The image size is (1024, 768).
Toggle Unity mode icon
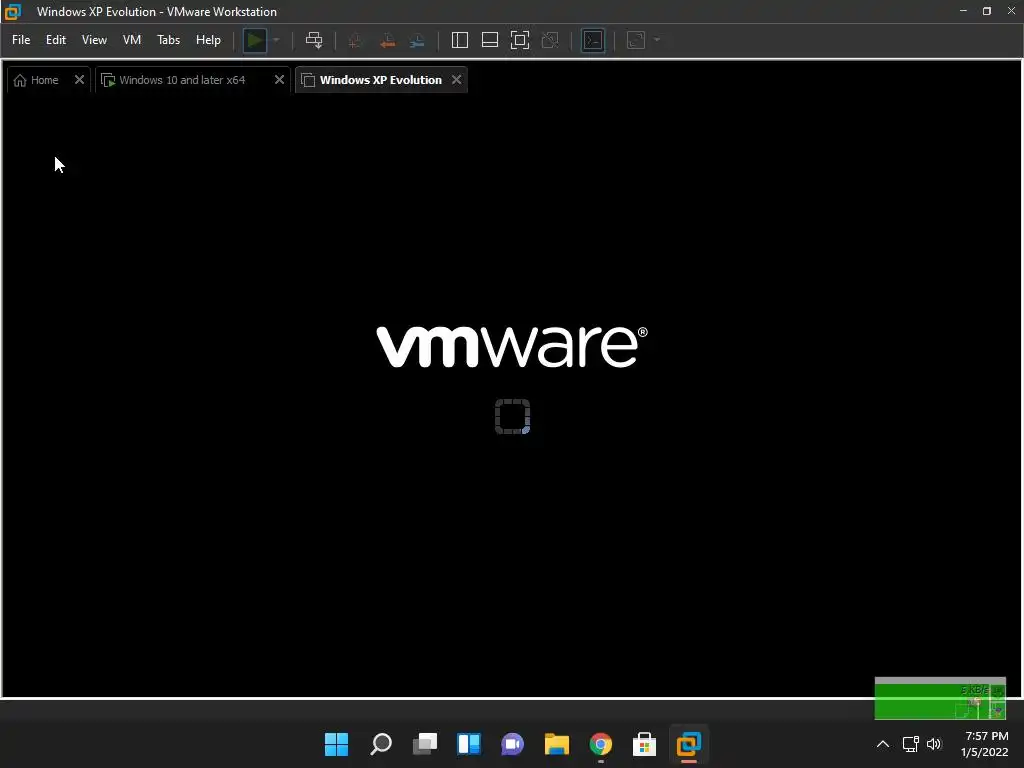tap(550, 40)
